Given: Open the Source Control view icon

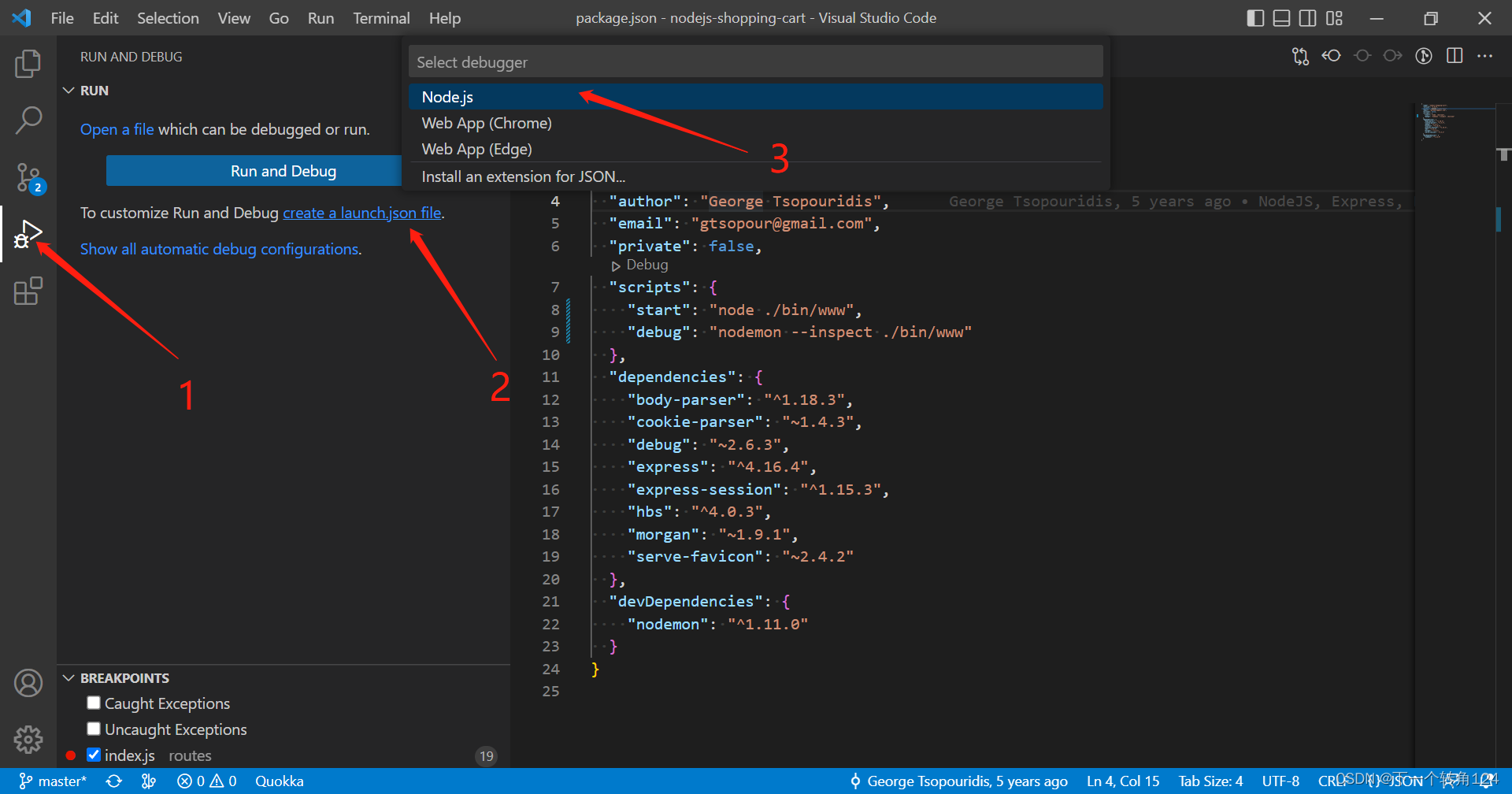Looking at the screenshot, I should coord(30,178).
